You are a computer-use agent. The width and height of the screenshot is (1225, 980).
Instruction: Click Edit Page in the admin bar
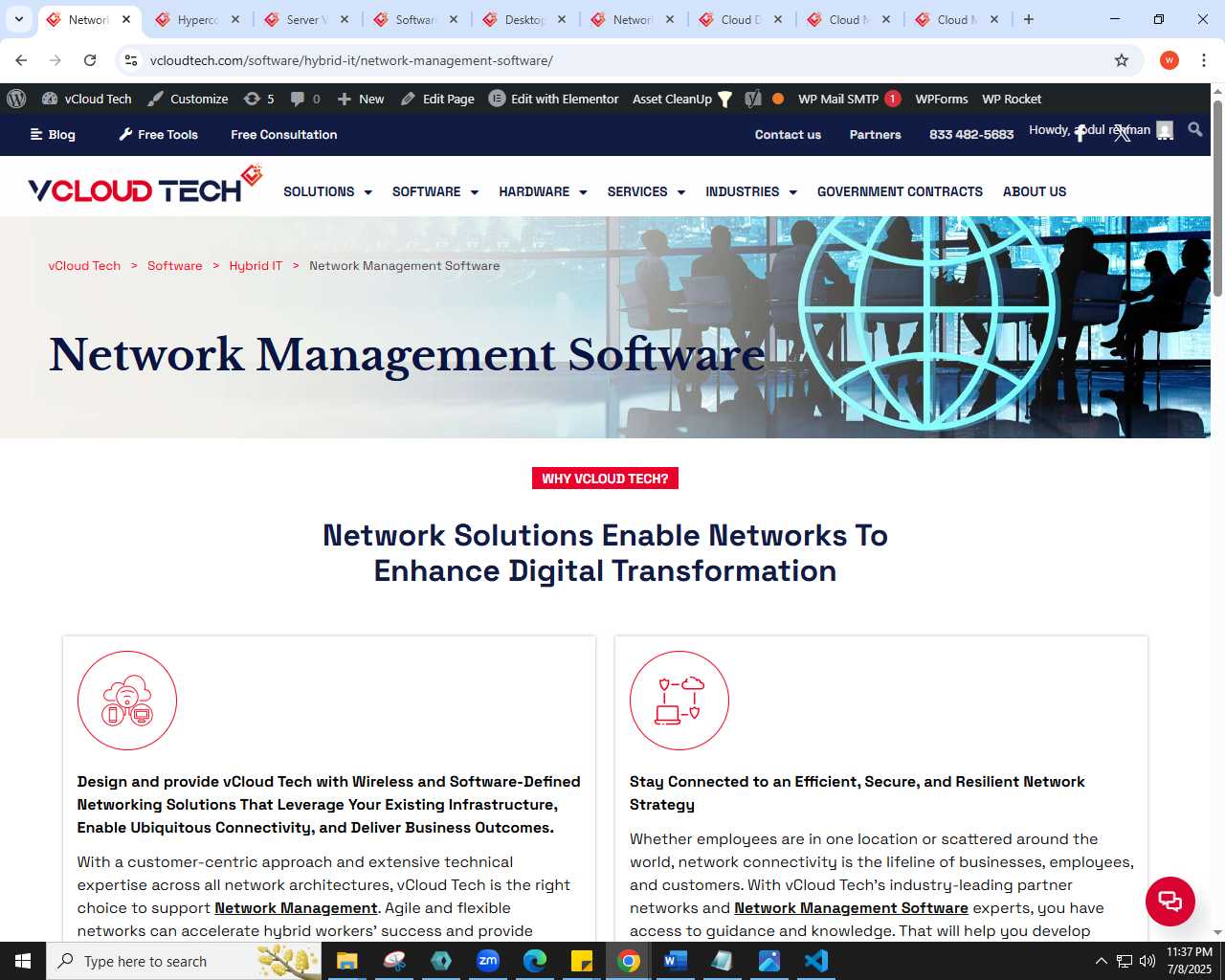pos(437,99)
